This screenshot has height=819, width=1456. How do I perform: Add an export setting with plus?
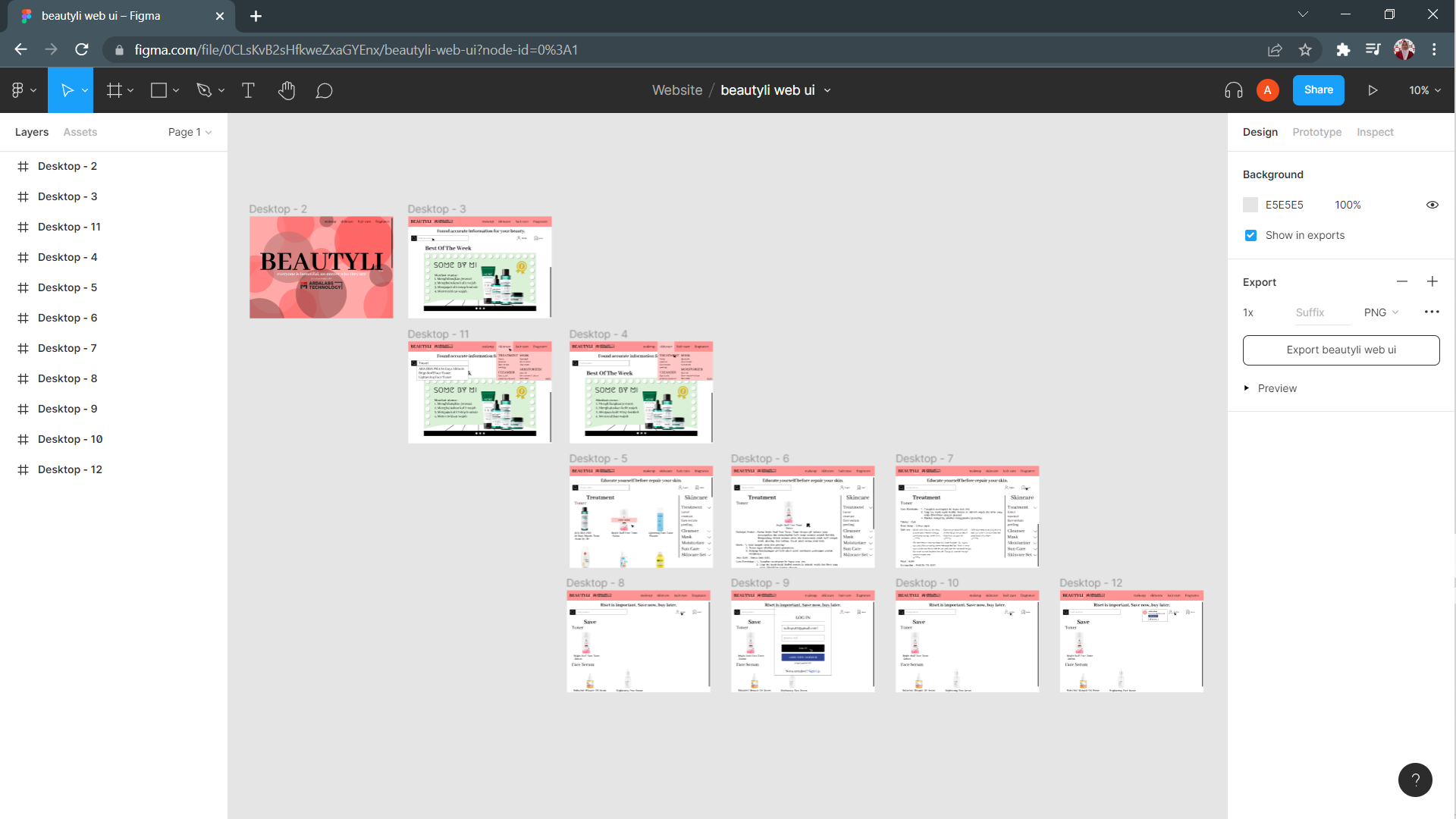[1432, 282]
